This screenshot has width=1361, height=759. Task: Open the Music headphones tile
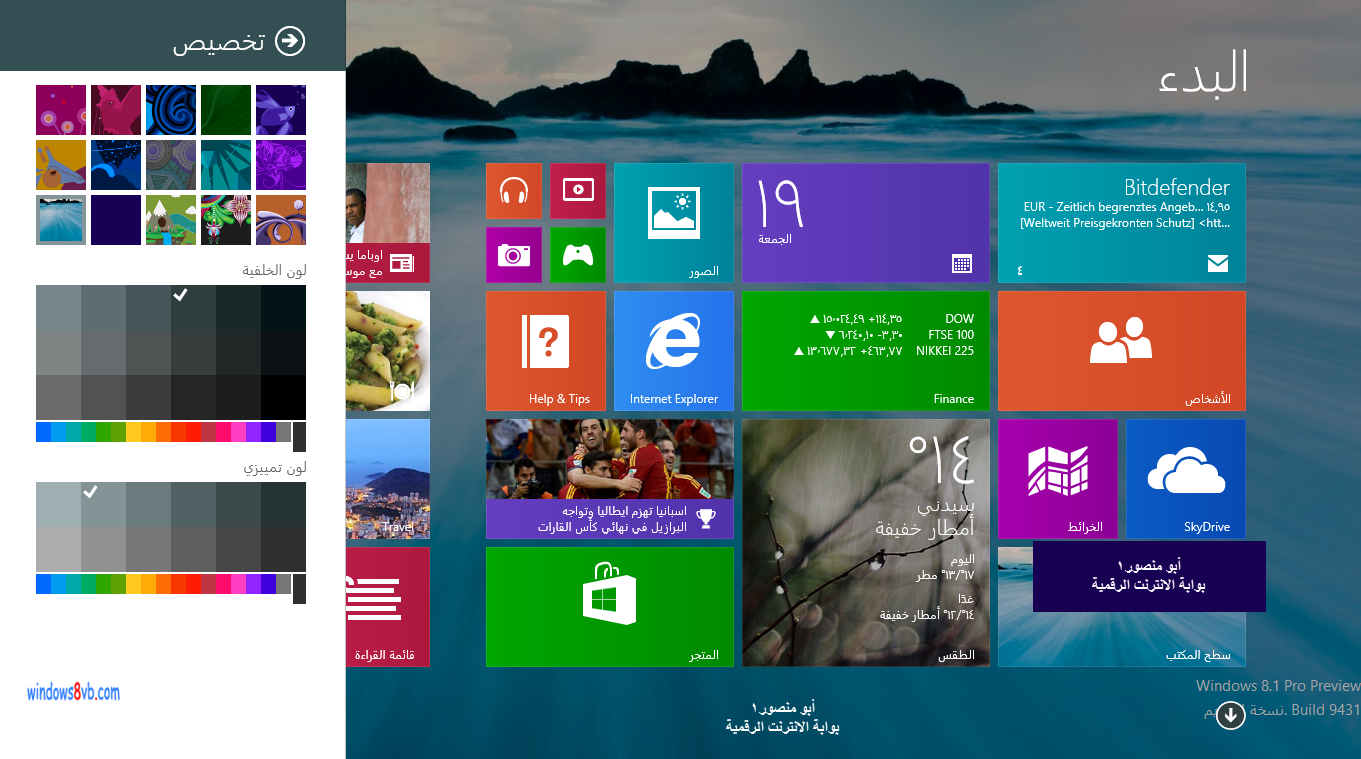[x=514, y=191]
